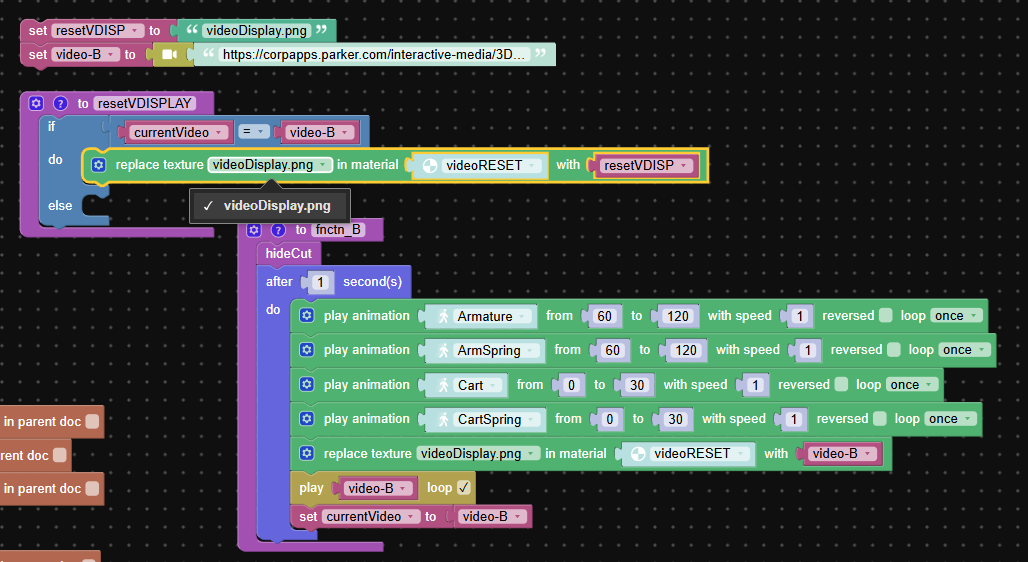Click fnctn_B function name field
The image size is (1028, 562).
pos(338,230)
